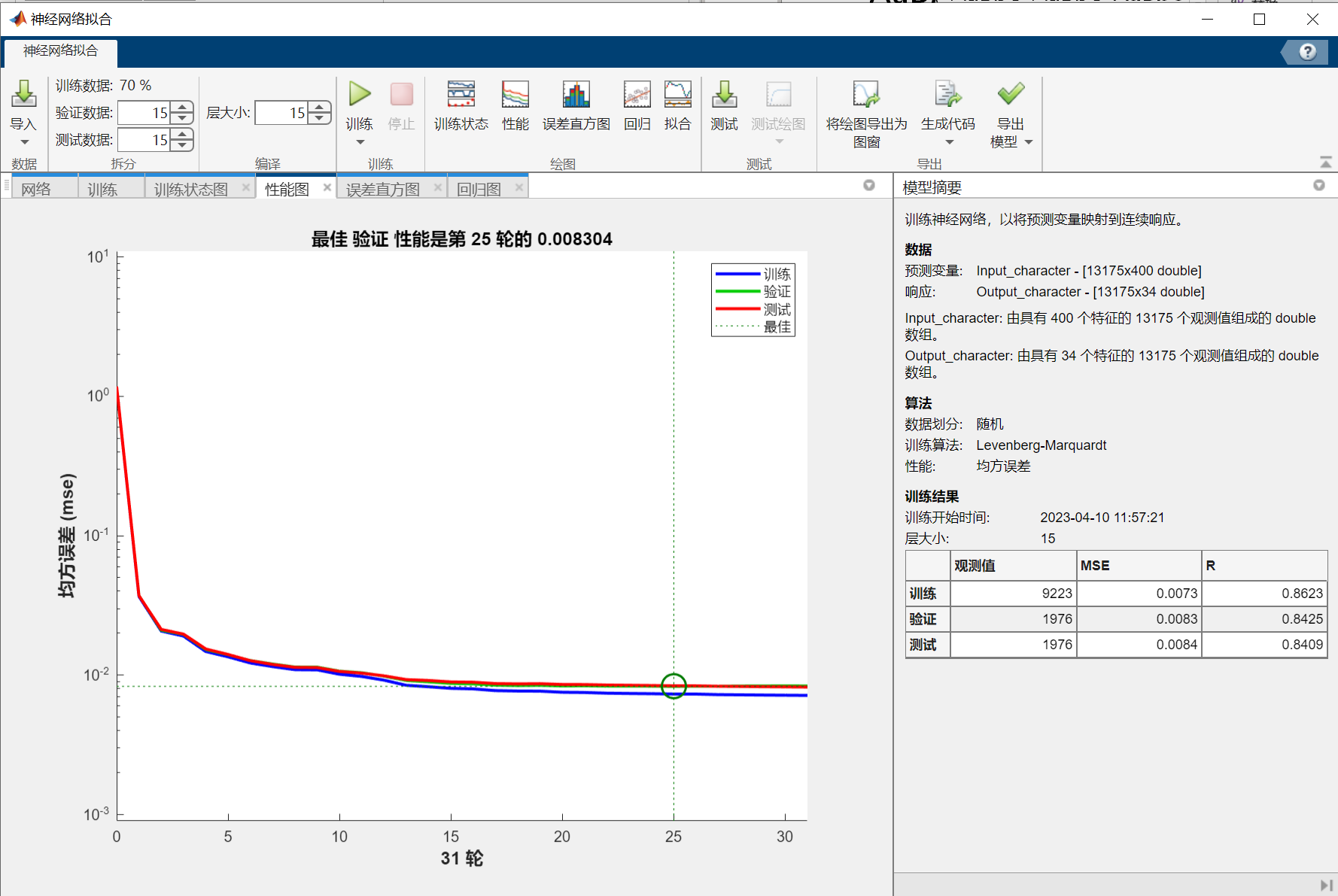Click the Training (训练) blue legend entry
This screenshot has height=896, width=1338.
(x=753, y=274)
